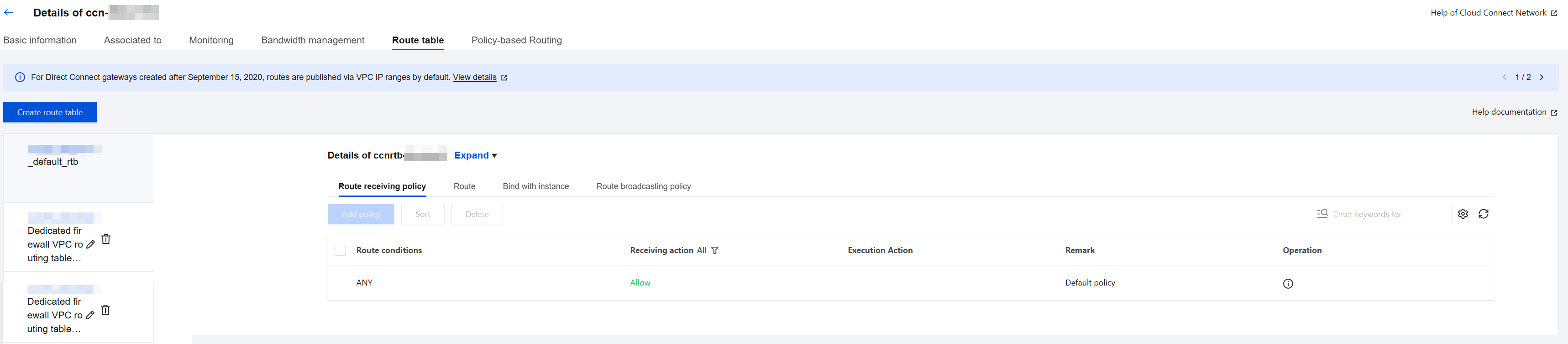Edit the first Dedicated firewall VPC routing table name
1568x344 pixels.
coord(91,244)
